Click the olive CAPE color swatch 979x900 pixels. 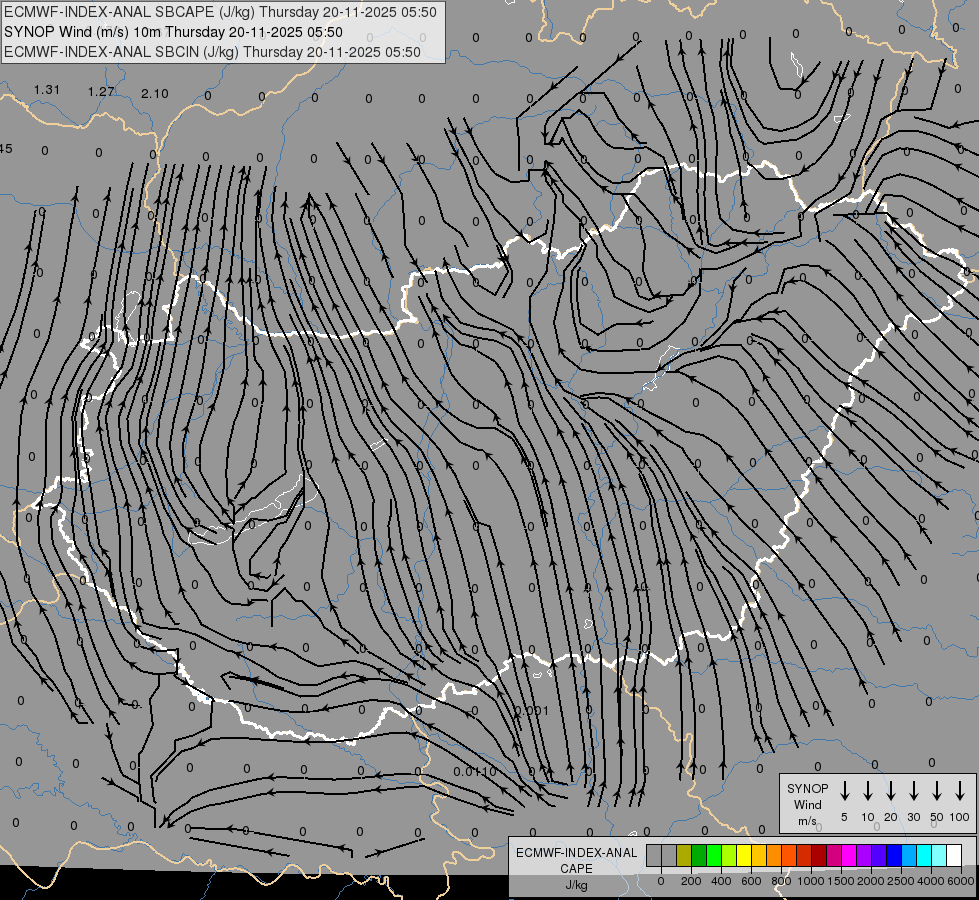pyautogui.click(x=684, y=855)
